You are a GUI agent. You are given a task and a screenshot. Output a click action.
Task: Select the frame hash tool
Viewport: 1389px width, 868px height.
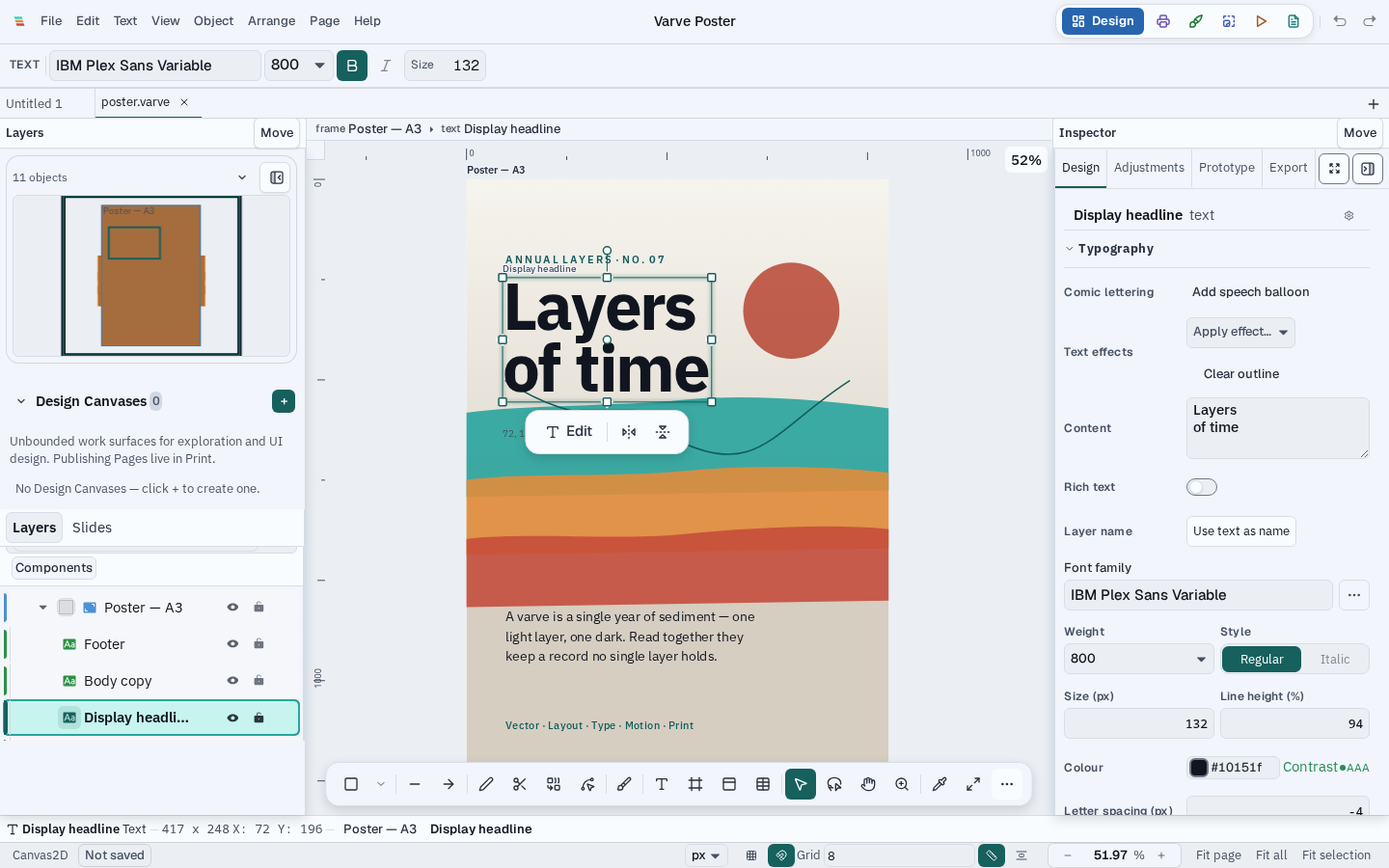pos(695,784)
